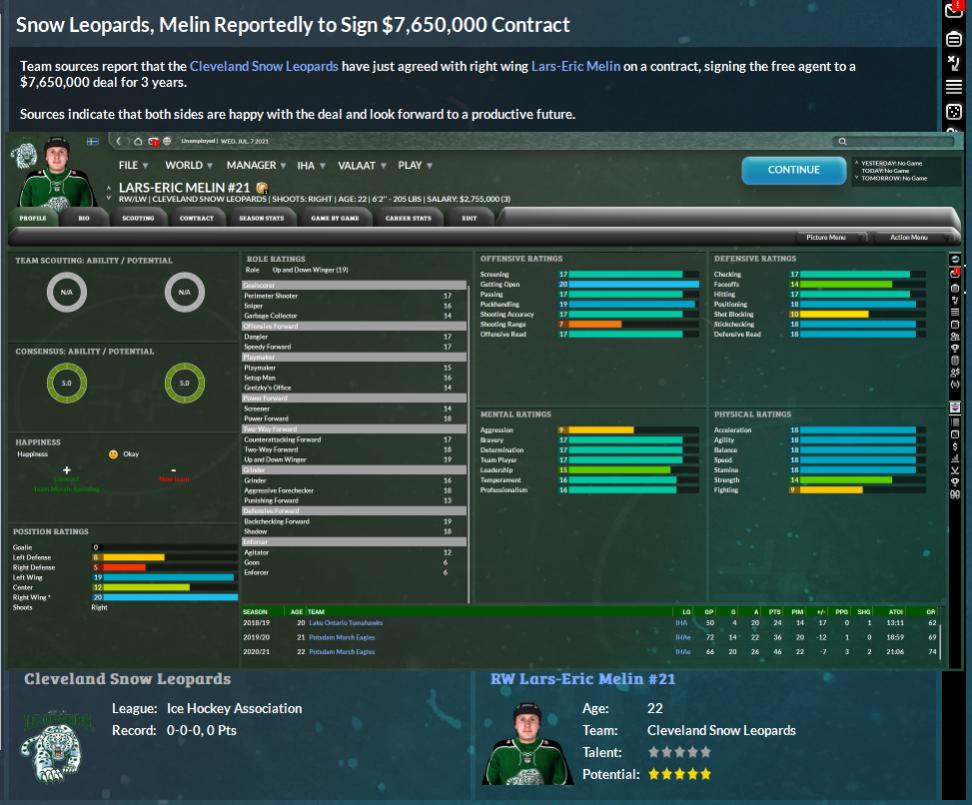This screenshot has width=972, height=805.
Task: Select the Profile tab
Action: (33, 218)
